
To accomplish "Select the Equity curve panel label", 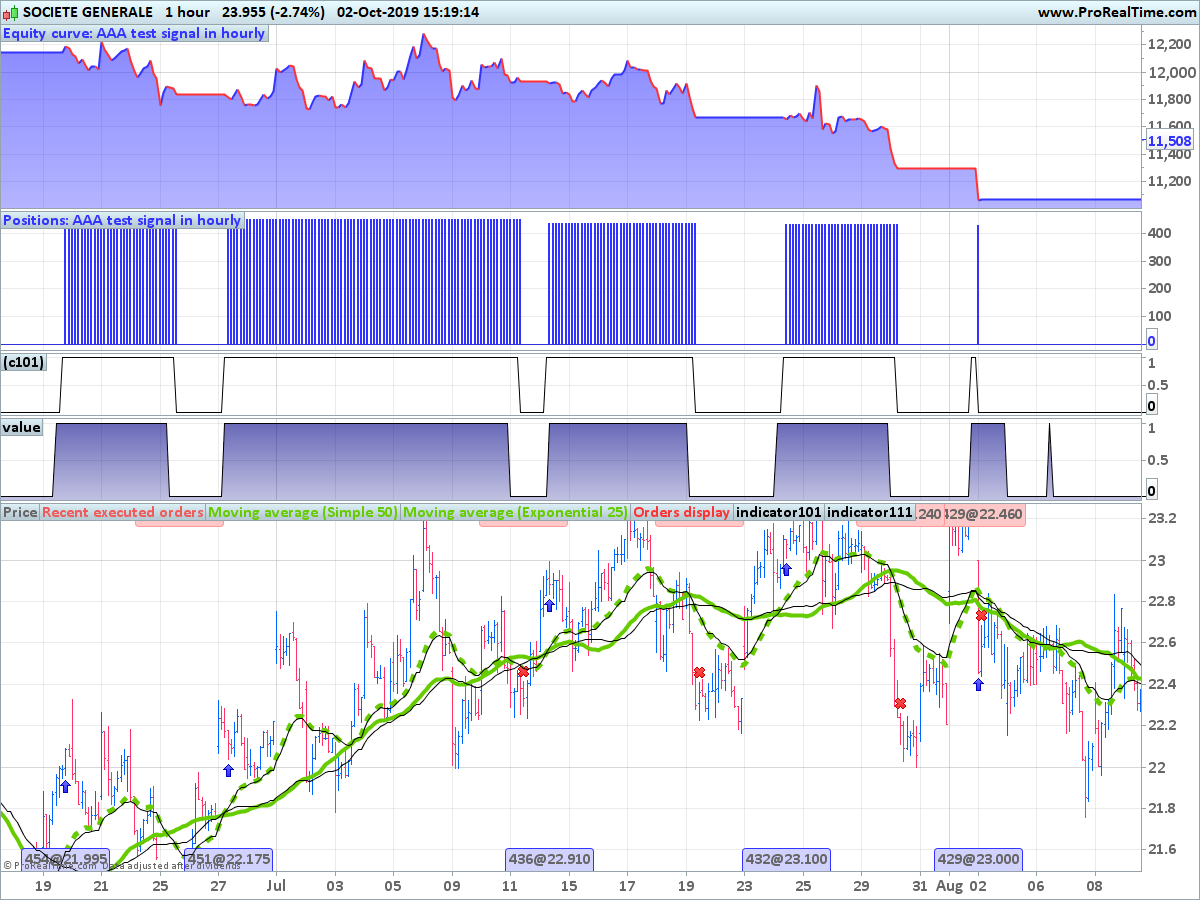I will 135,33.
